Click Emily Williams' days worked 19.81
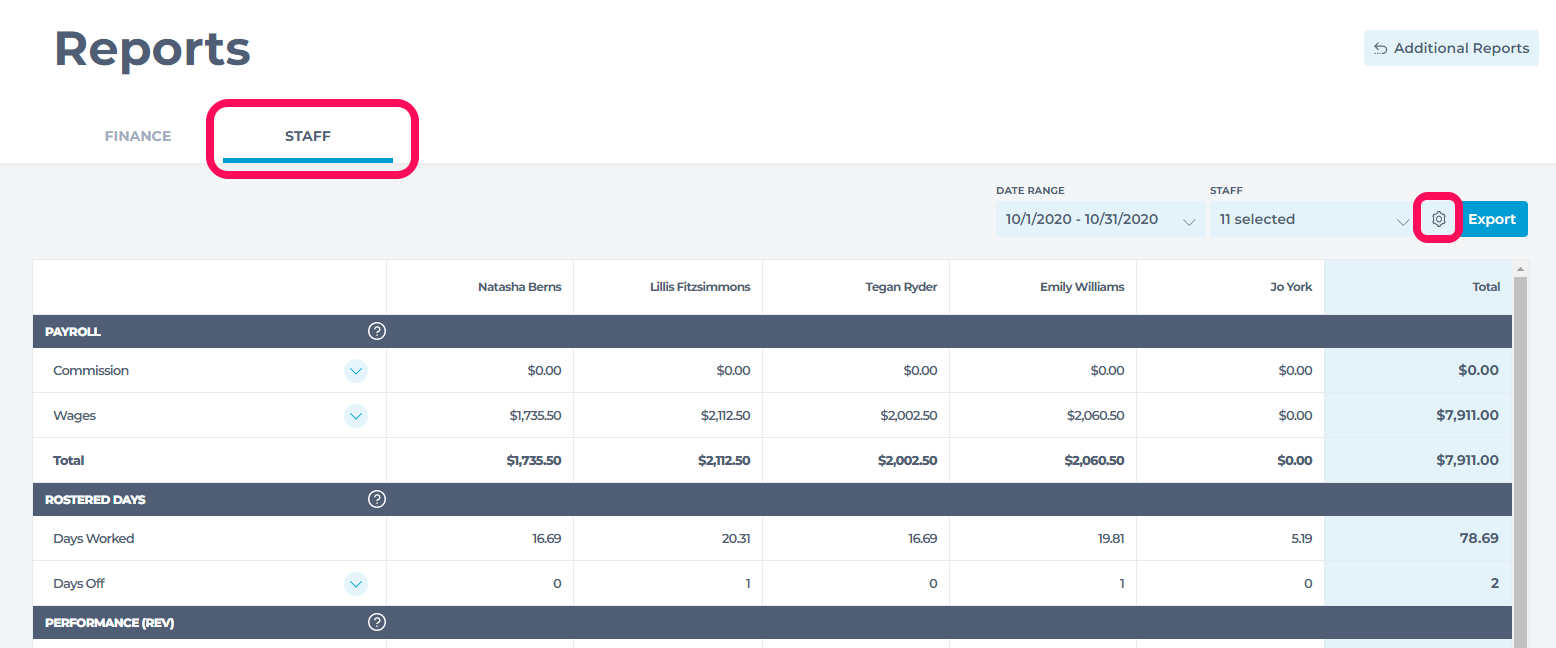The image size is (1556, 648). pos(1111,538)
